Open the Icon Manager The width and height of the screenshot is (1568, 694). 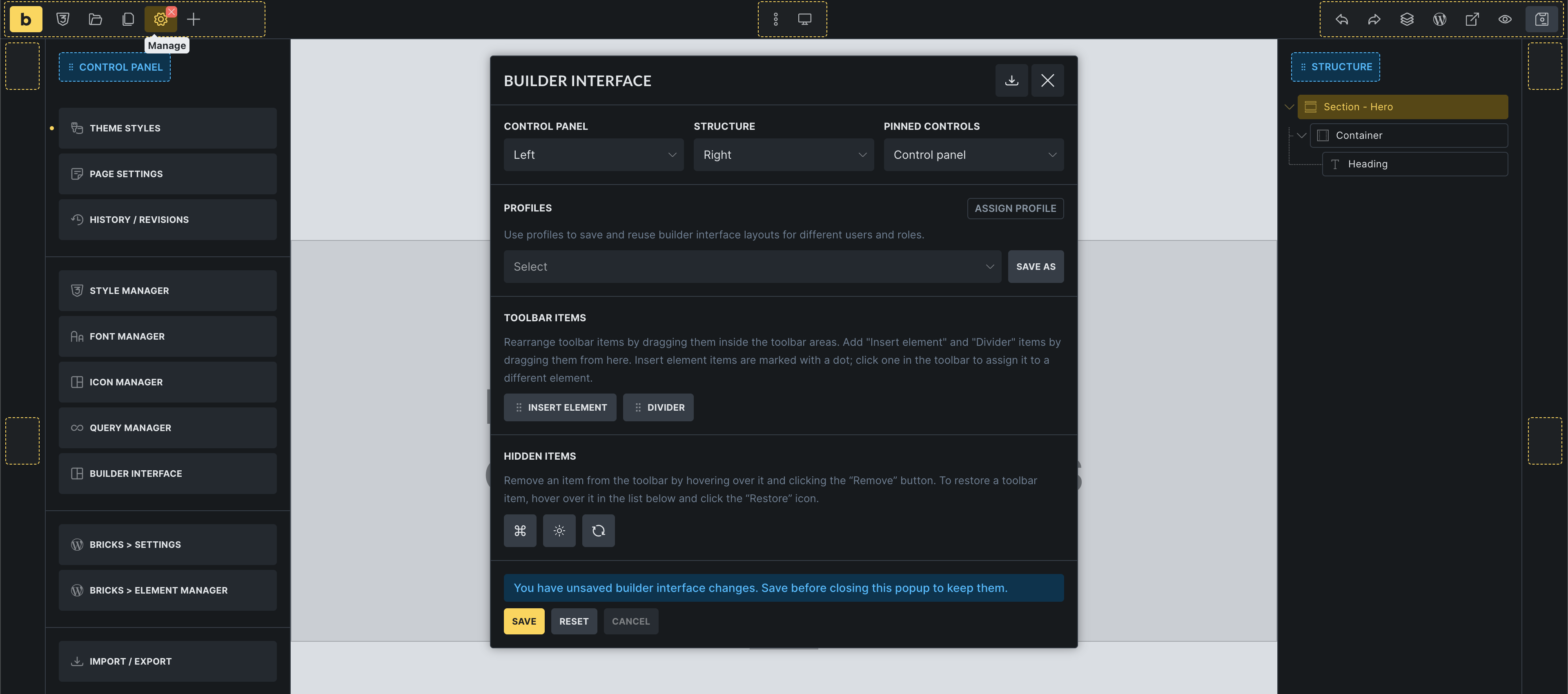pyautogui.click(x=167, y=382)
